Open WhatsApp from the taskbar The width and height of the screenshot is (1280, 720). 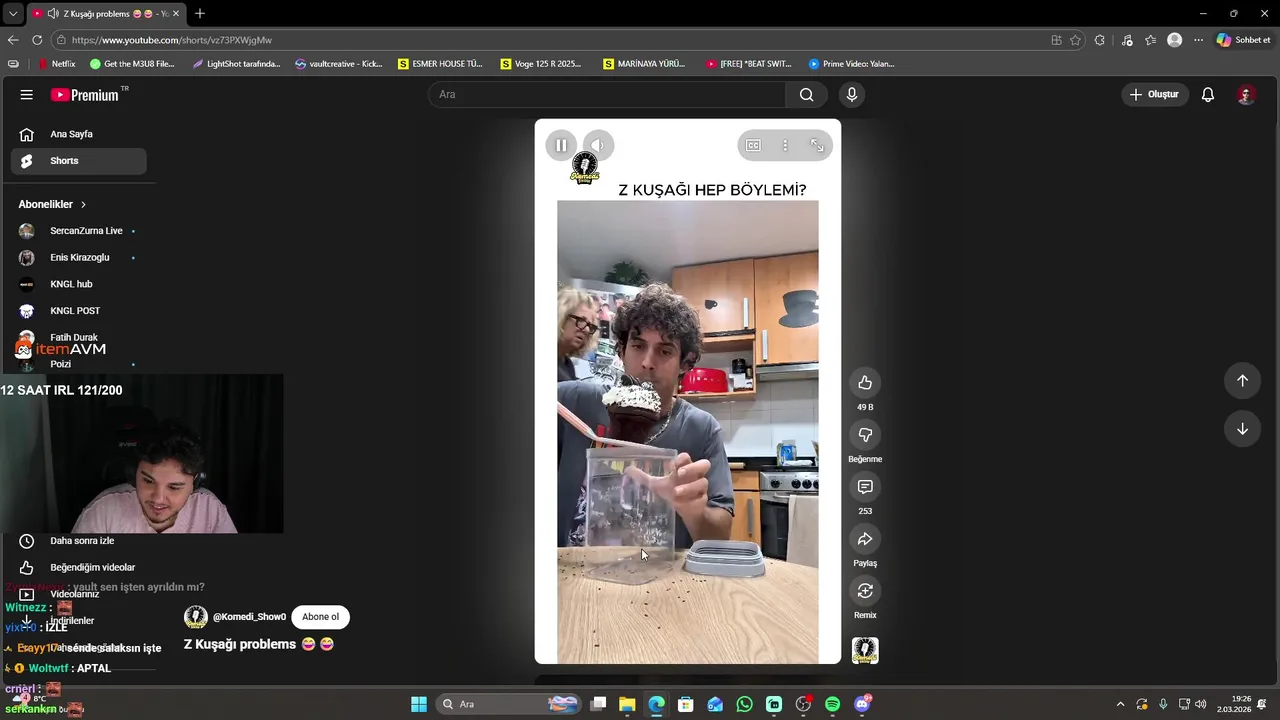click(x=744, y=704)
